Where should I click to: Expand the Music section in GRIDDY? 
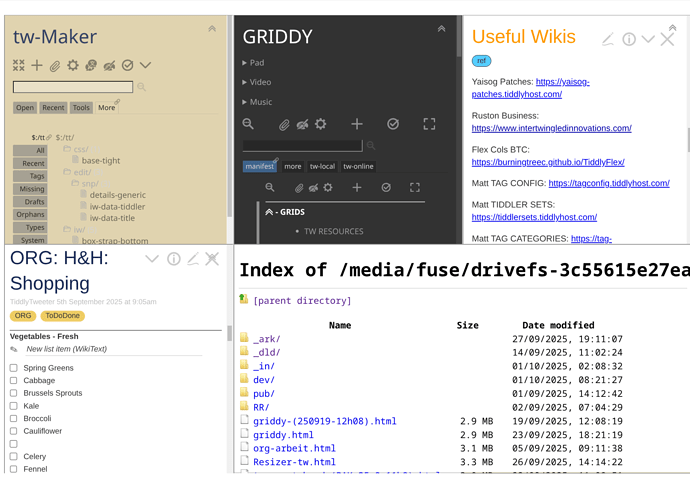[260, 102]
